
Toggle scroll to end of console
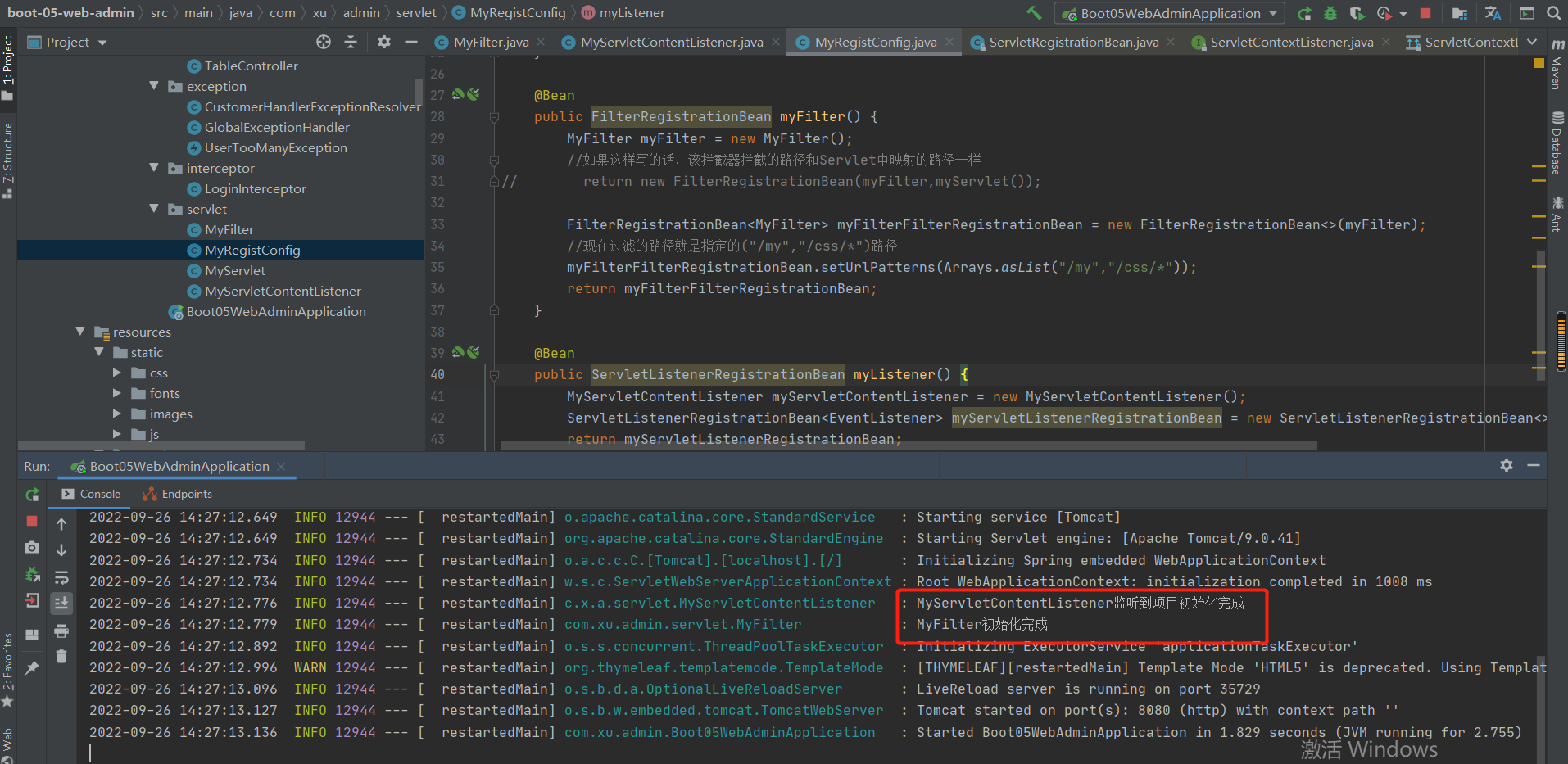pos(61,604)
